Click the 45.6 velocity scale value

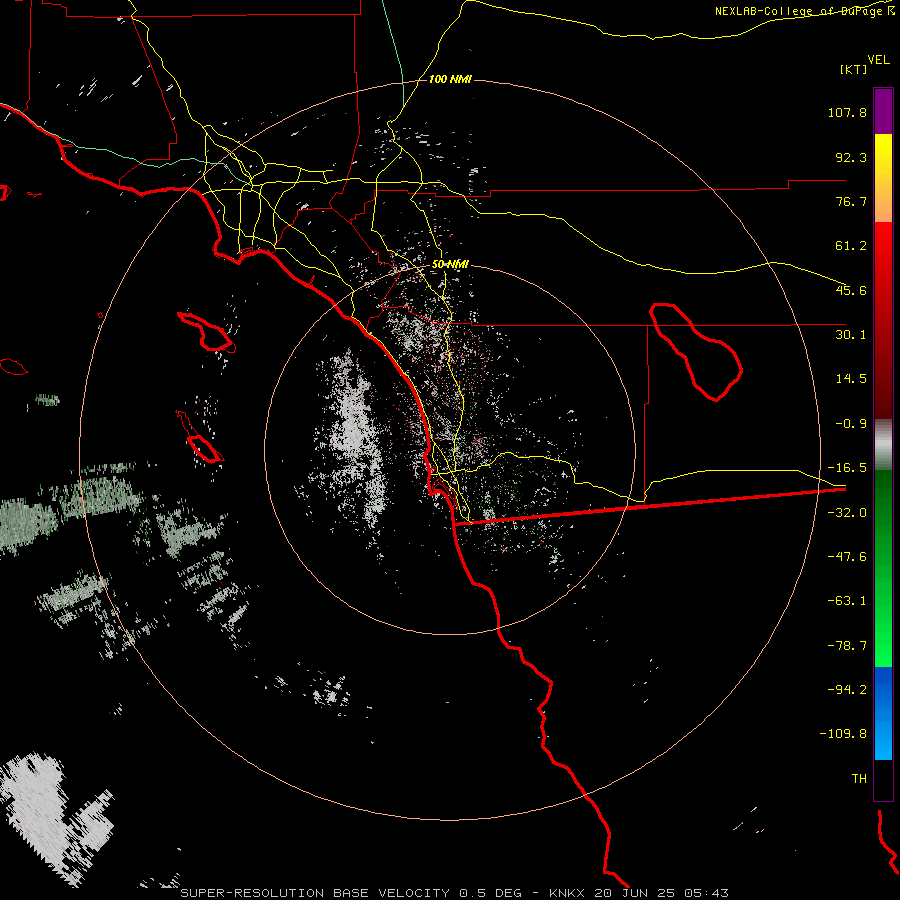(851, 290)
